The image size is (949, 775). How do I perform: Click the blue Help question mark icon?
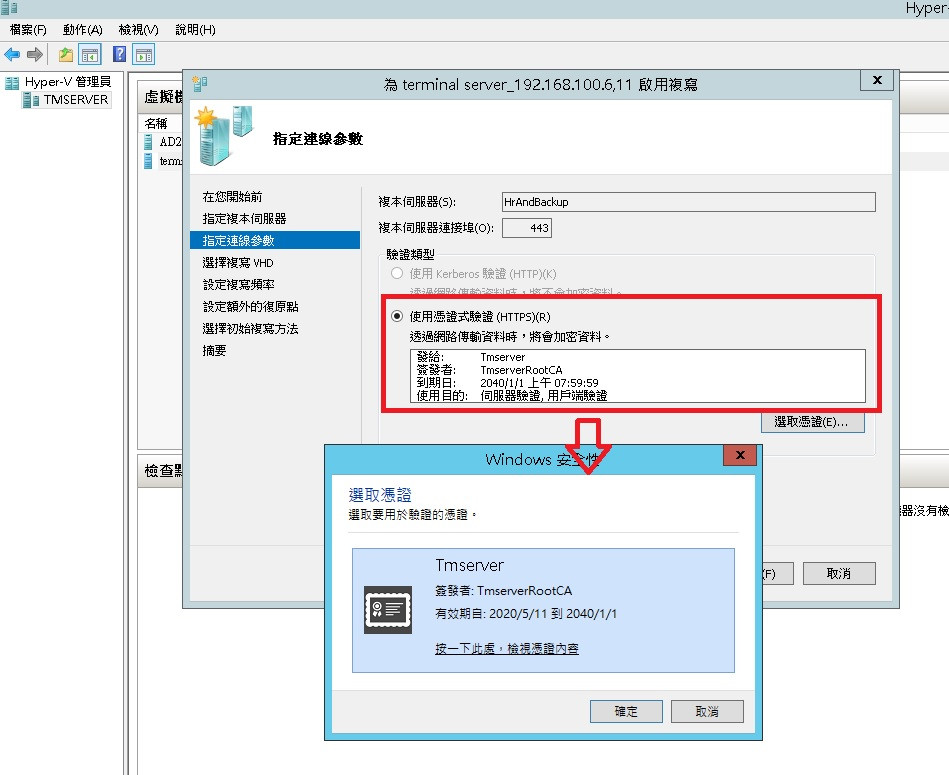[120, 54]
